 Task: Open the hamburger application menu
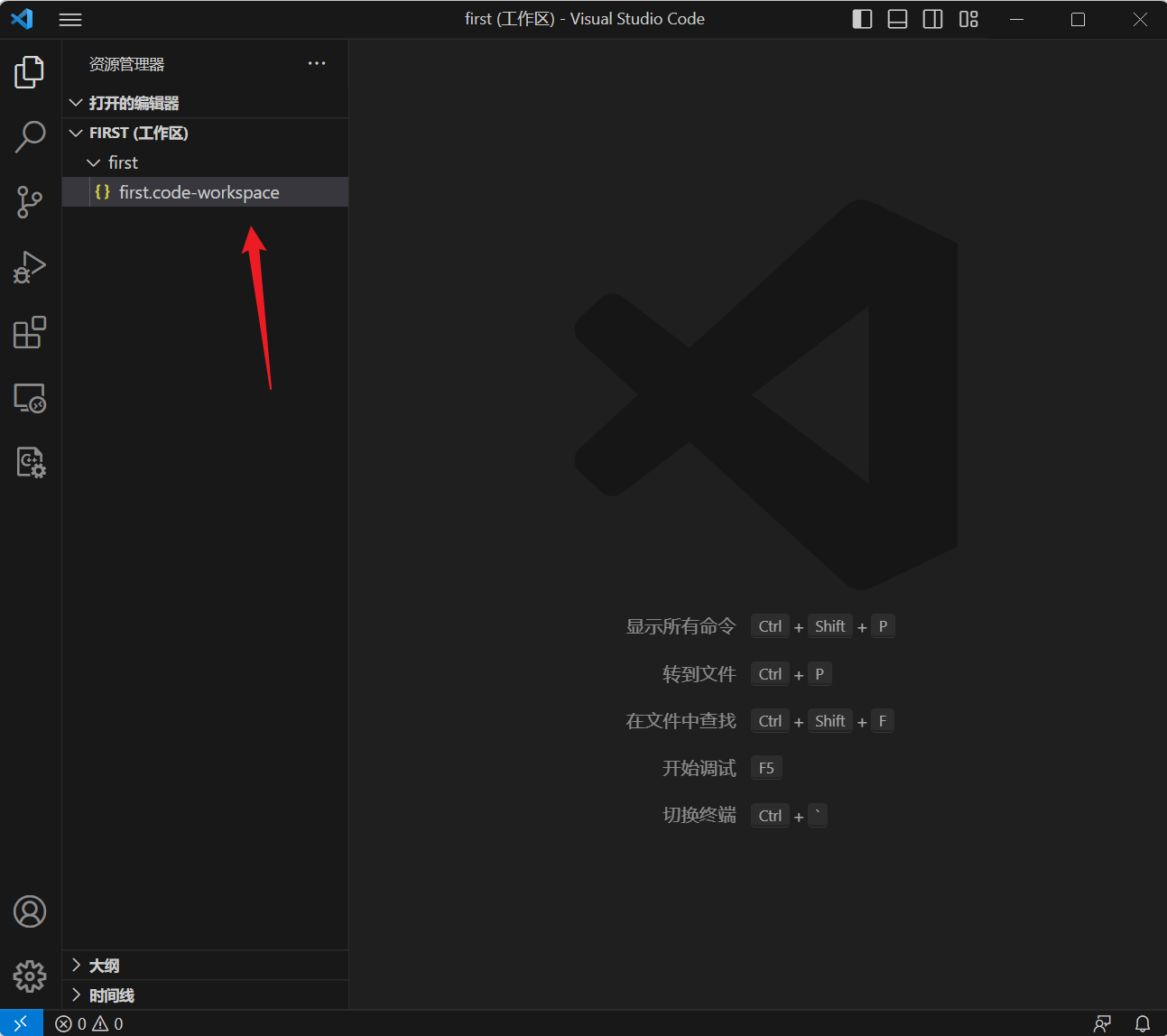tap(70, 19)
